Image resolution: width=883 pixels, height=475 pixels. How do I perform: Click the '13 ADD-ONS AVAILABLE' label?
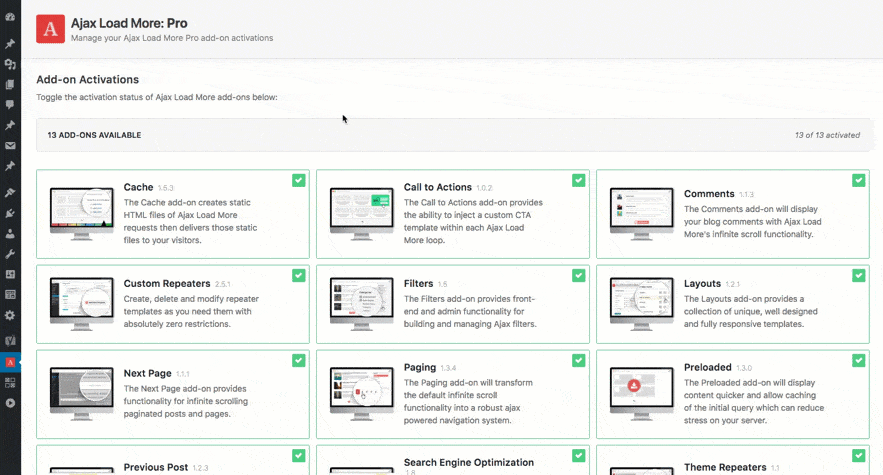(94, 135)
